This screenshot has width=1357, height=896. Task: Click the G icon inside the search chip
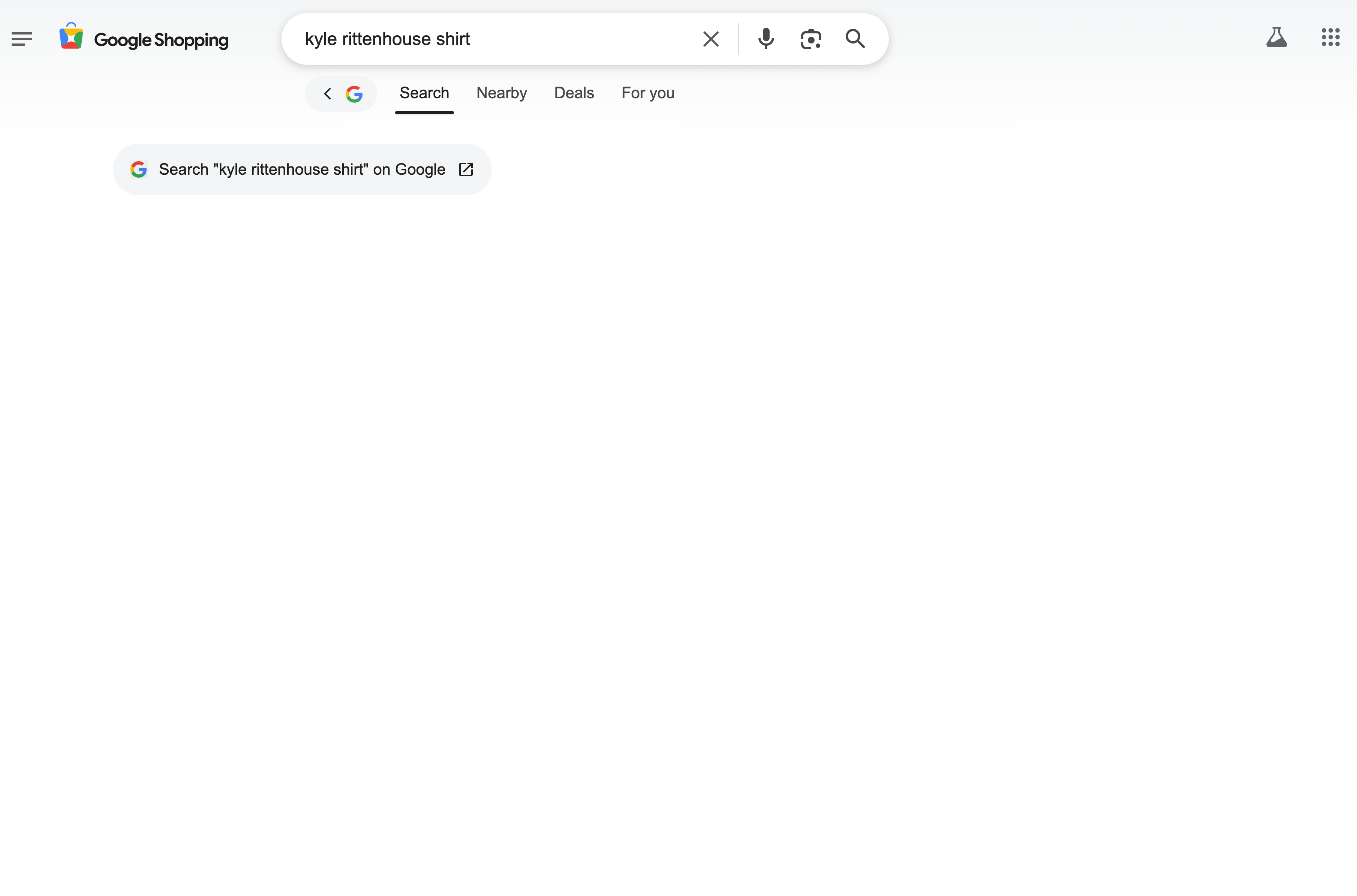[x=139, y=170]
